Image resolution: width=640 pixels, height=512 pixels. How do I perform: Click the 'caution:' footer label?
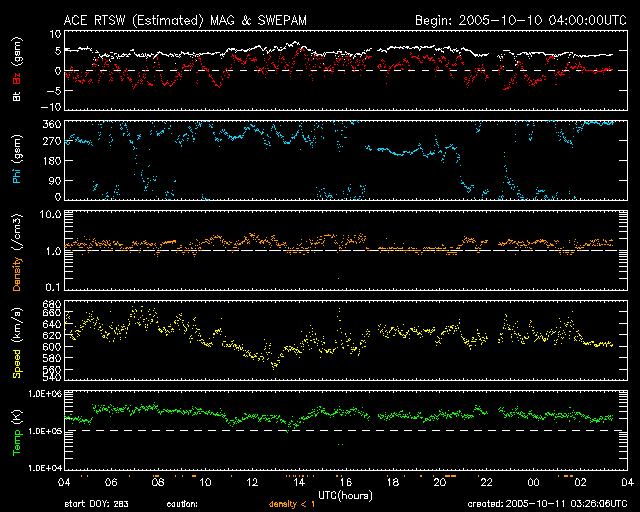182,504
